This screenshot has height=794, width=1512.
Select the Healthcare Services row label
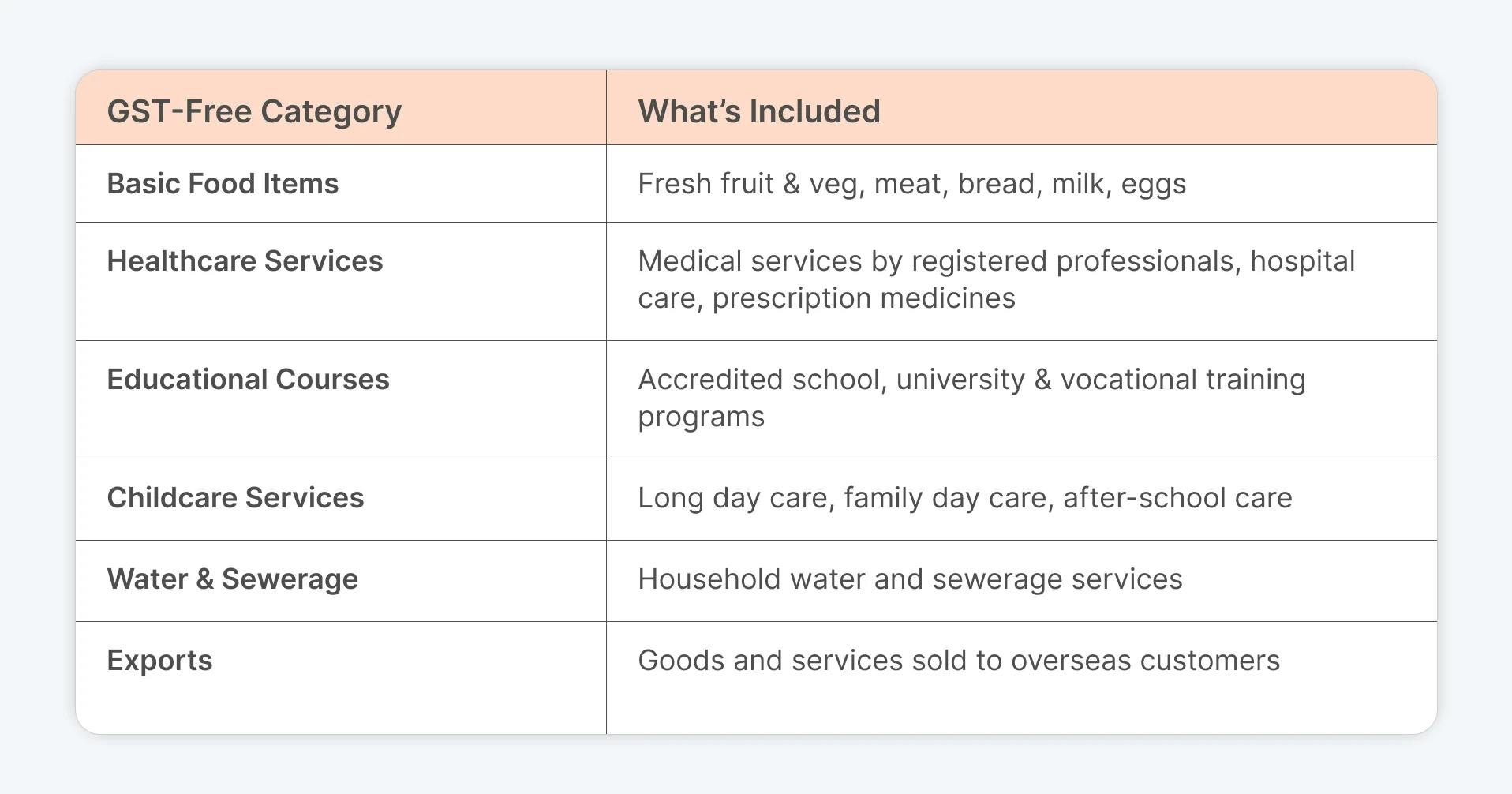point(245,261)
